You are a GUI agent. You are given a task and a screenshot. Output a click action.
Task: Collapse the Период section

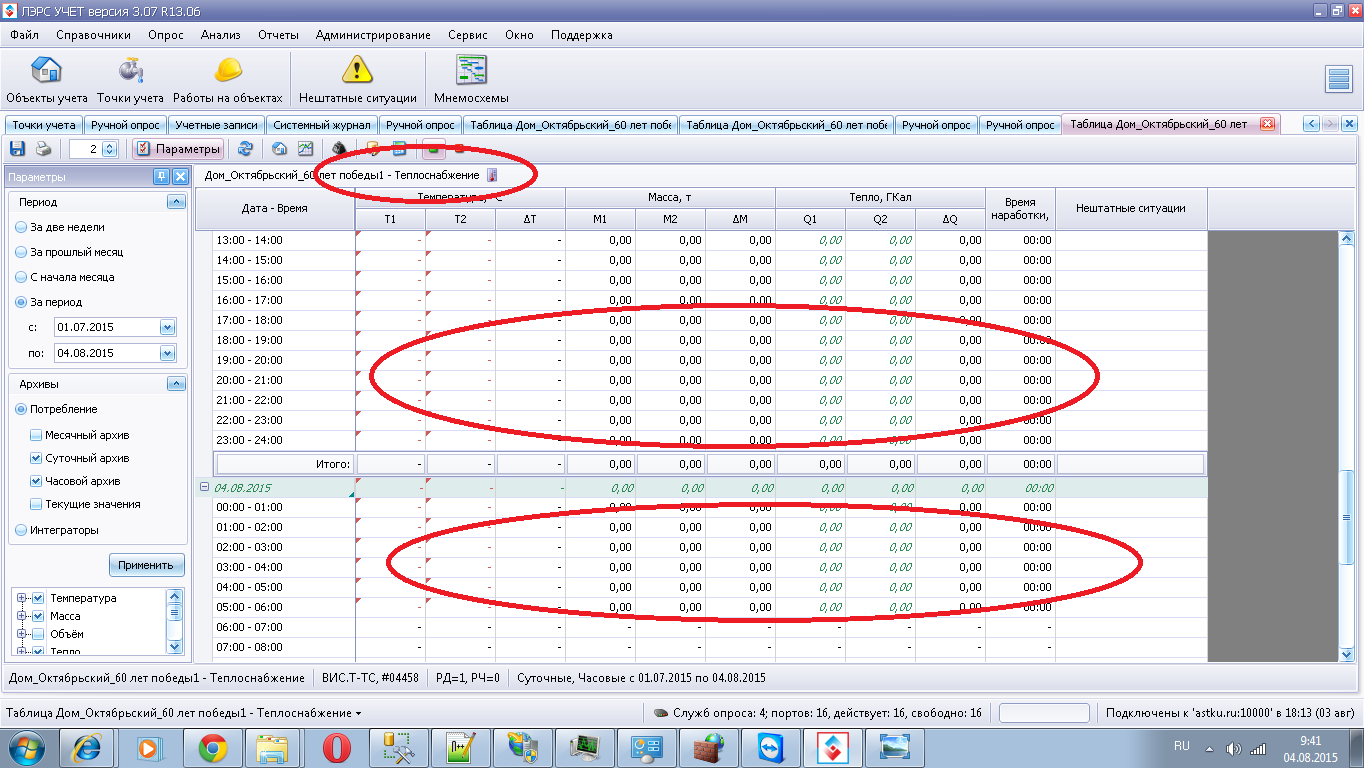[176, 202]
